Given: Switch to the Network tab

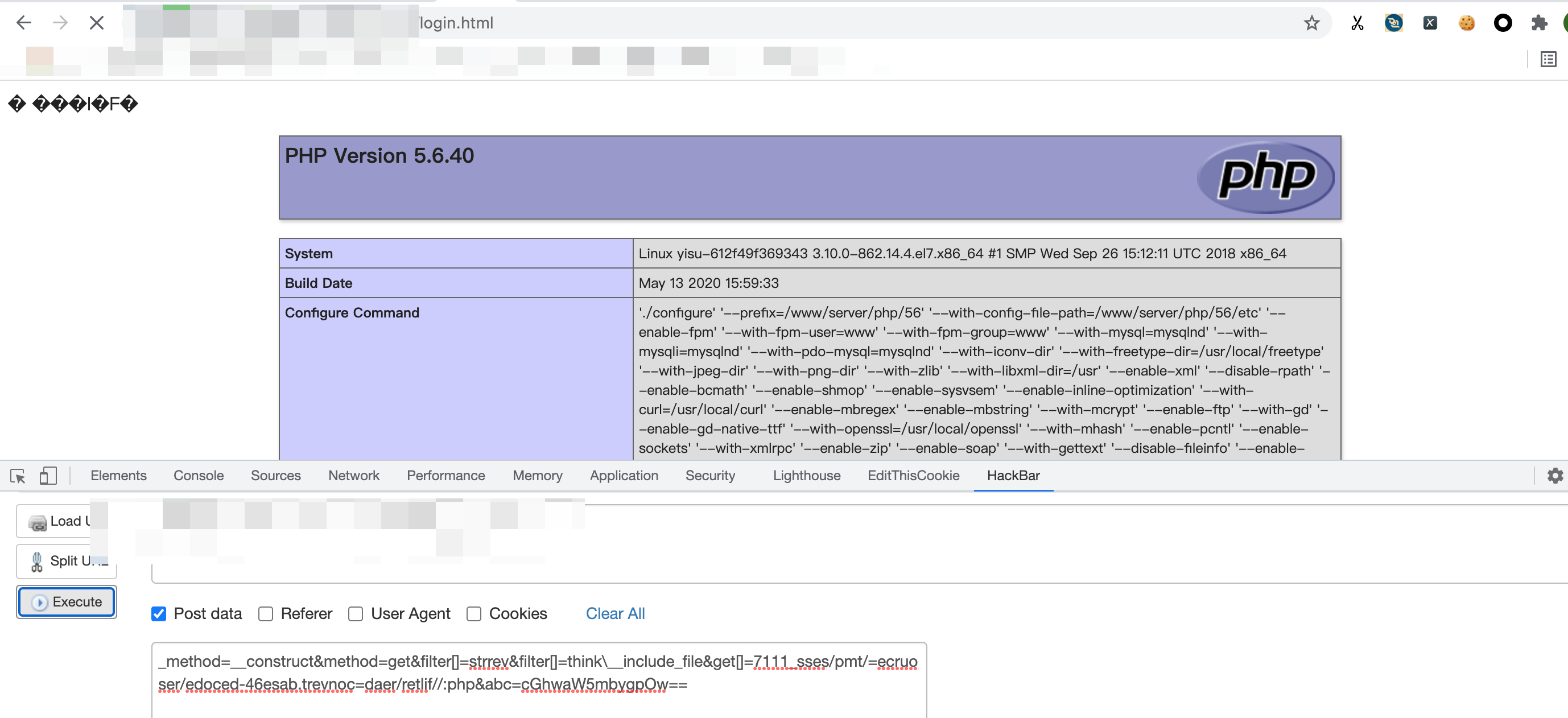Looking at the screenshot, I should click(354, 475).
